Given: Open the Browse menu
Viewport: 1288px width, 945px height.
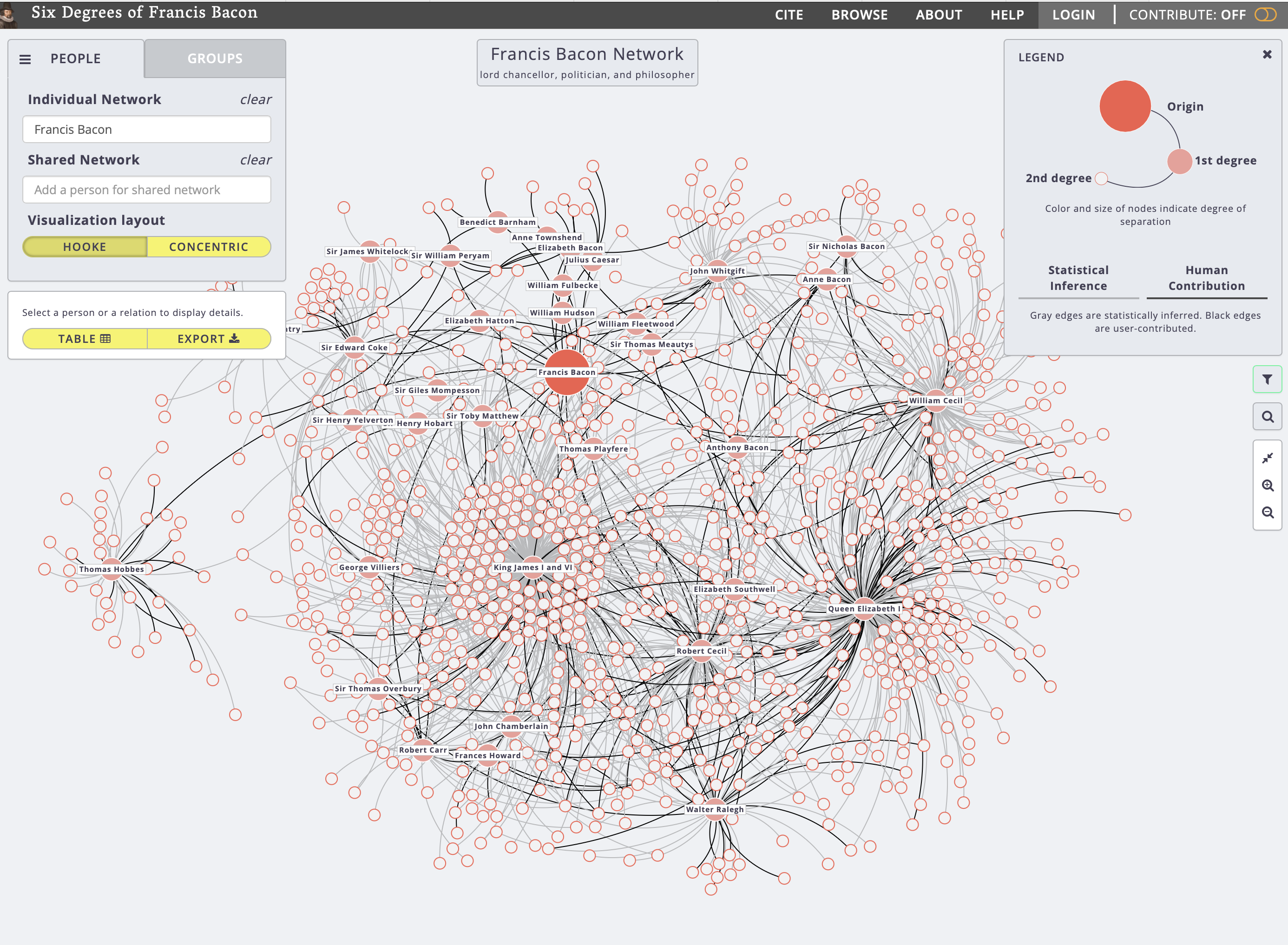Looking at the screenshot, I should tap(859, 15).
